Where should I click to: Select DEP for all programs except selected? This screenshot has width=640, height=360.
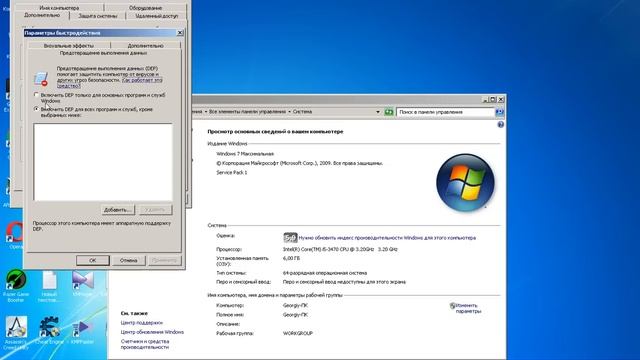[x=36, y=109]
